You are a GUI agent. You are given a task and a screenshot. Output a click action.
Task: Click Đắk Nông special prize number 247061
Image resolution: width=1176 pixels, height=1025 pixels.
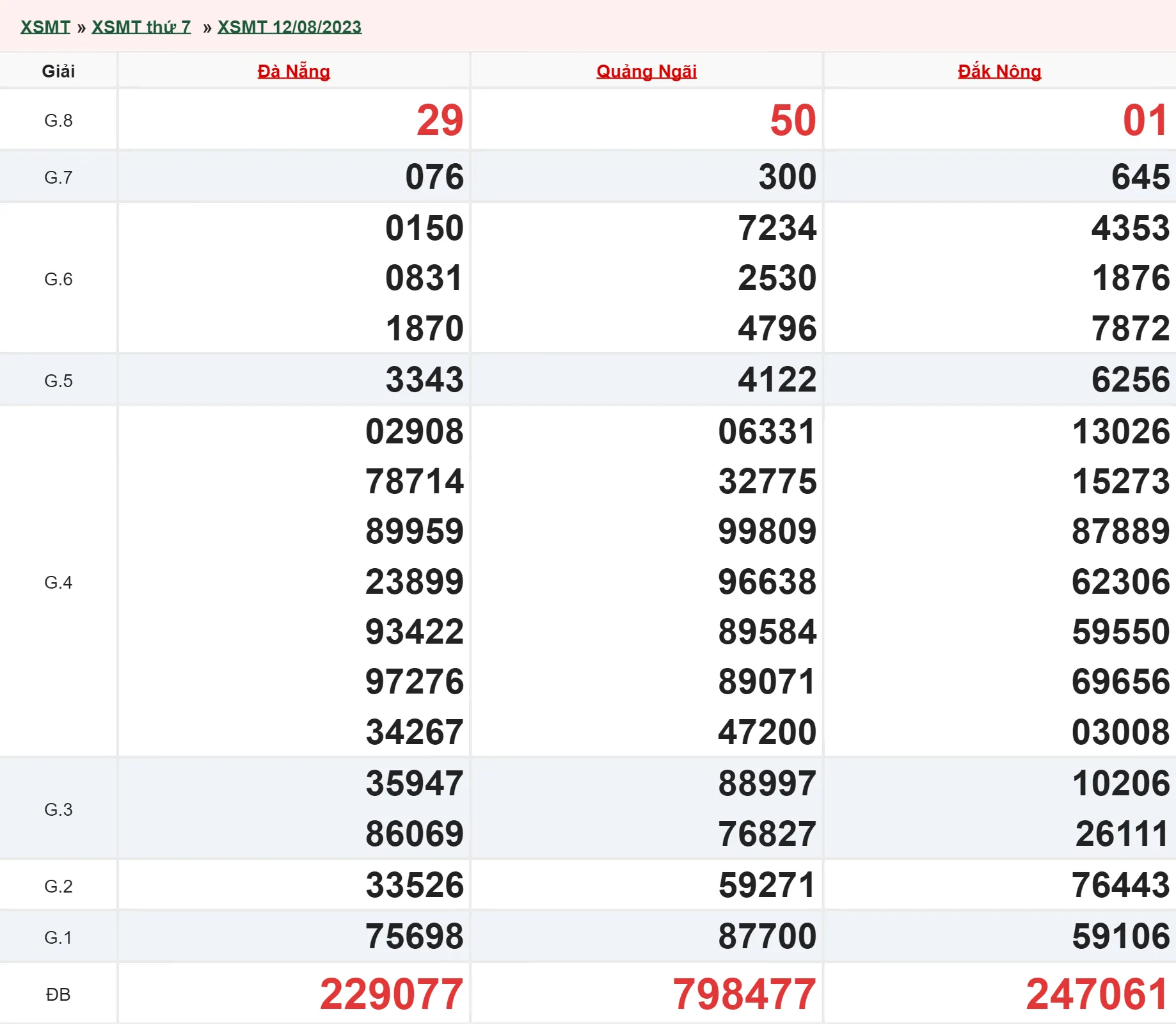click(1097, 994)
